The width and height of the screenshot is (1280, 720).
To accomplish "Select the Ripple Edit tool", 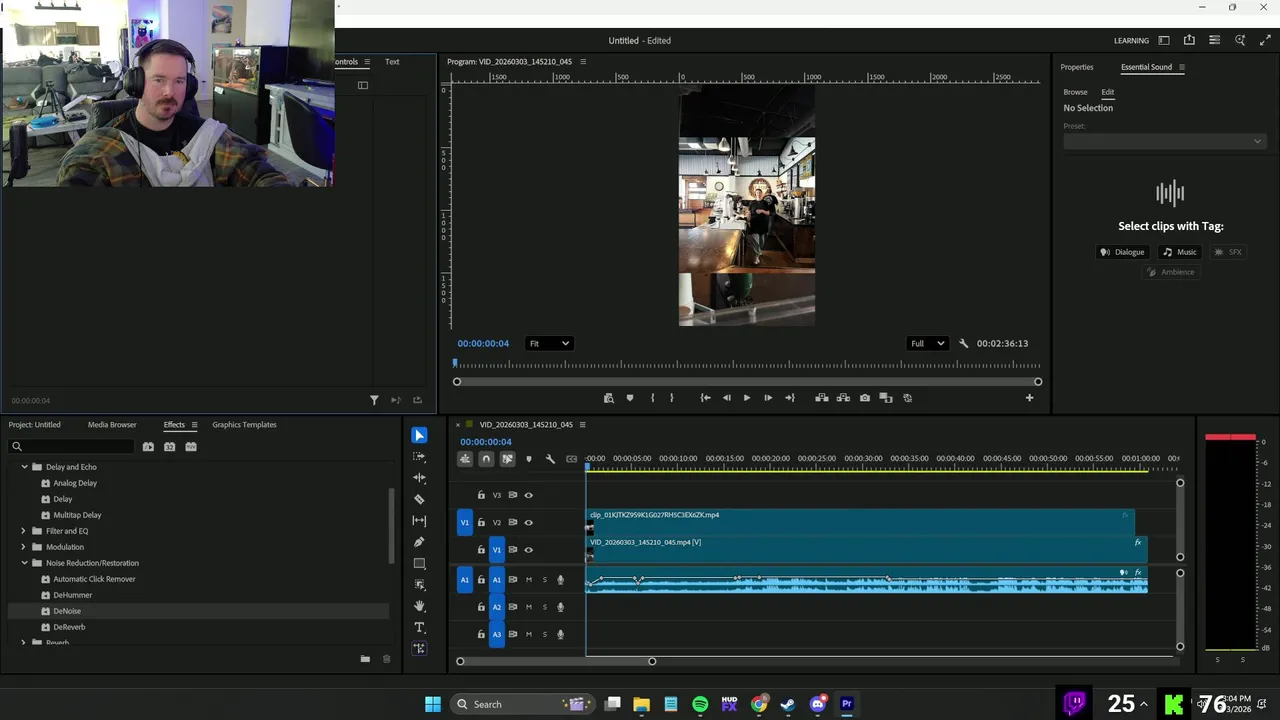I will pos(419,478).
